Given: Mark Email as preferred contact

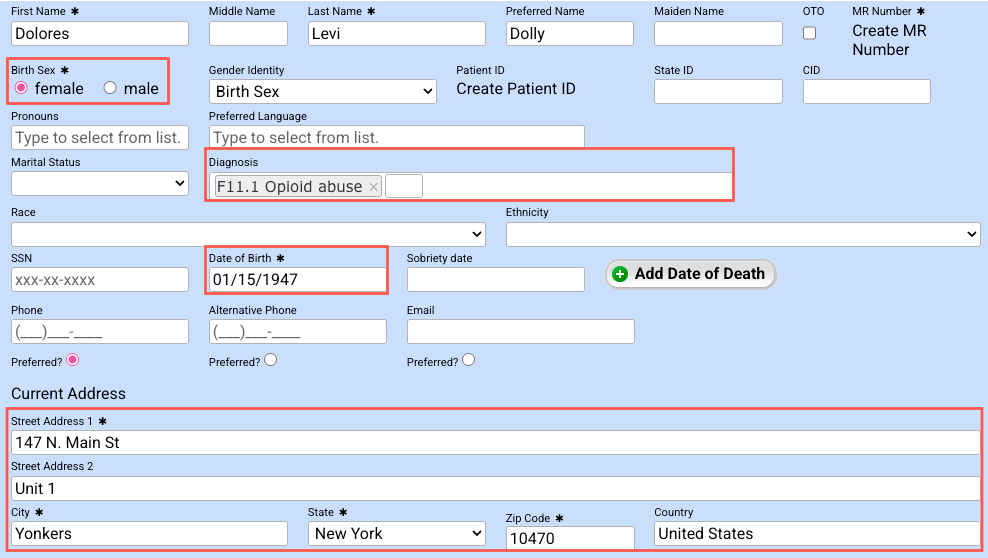Looking at the screenshot, I should click(x=468, y=360).
